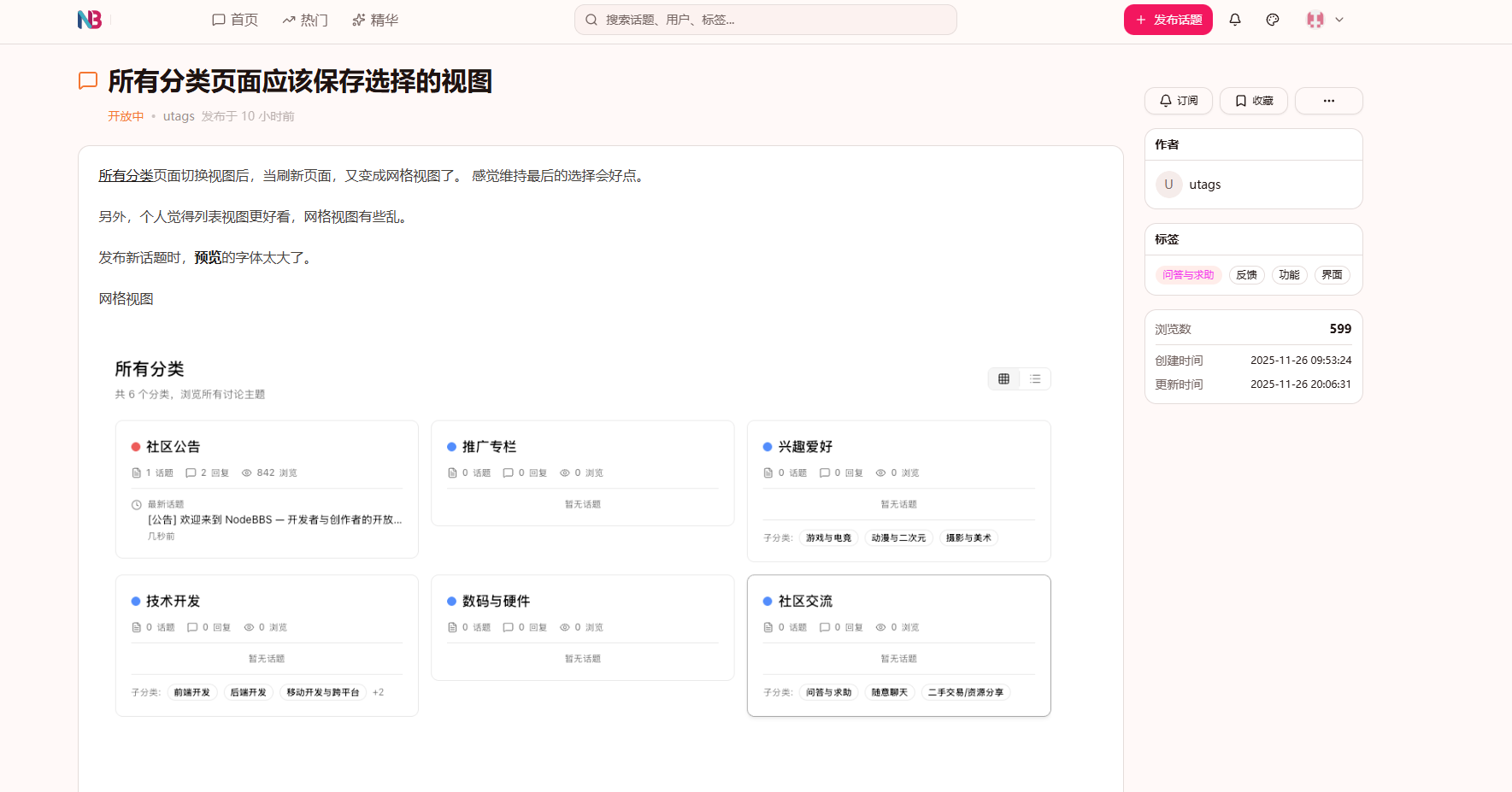Focus the search topics input field
The height and width of the screenshot is (792, 1512).
766,20
